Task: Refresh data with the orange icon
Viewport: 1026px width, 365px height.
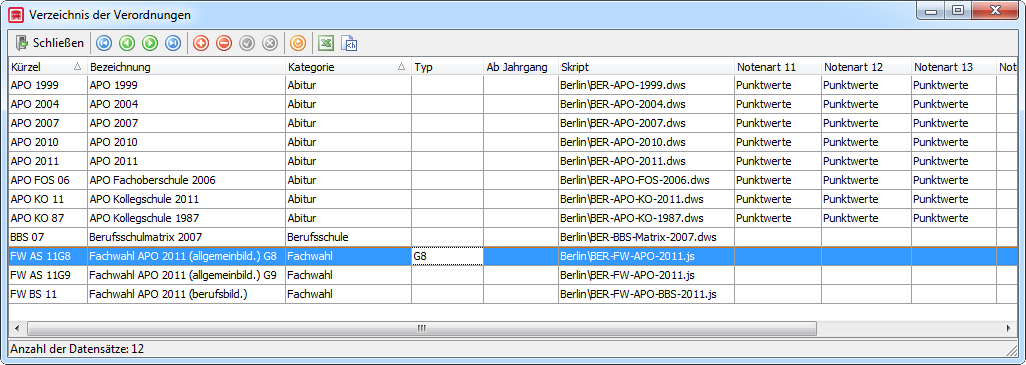Action: coord(298,43)
